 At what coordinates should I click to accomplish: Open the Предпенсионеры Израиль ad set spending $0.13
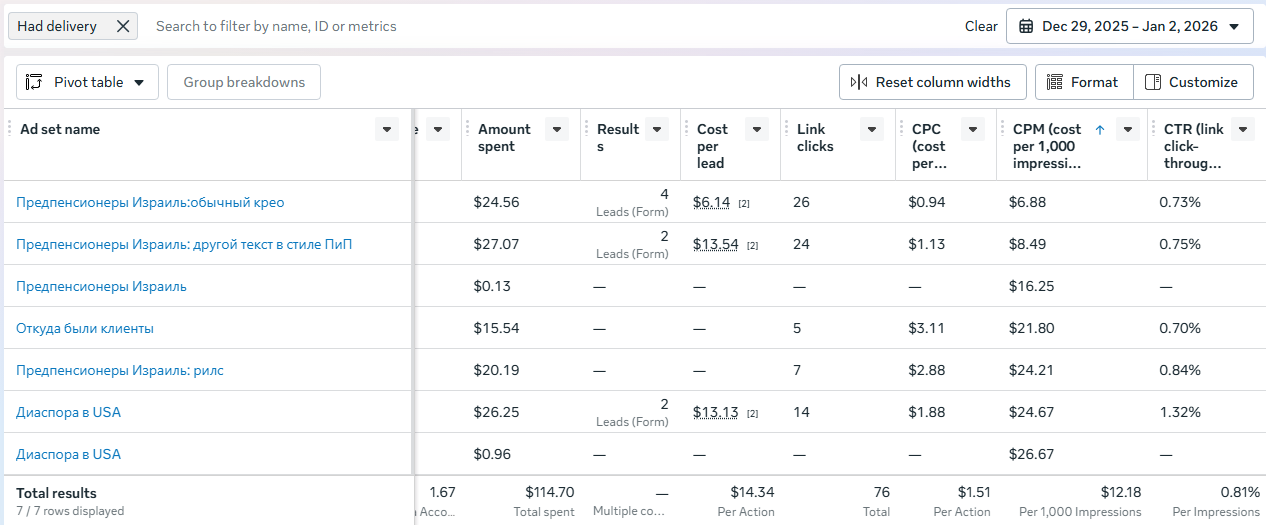(x=101, y=286)
